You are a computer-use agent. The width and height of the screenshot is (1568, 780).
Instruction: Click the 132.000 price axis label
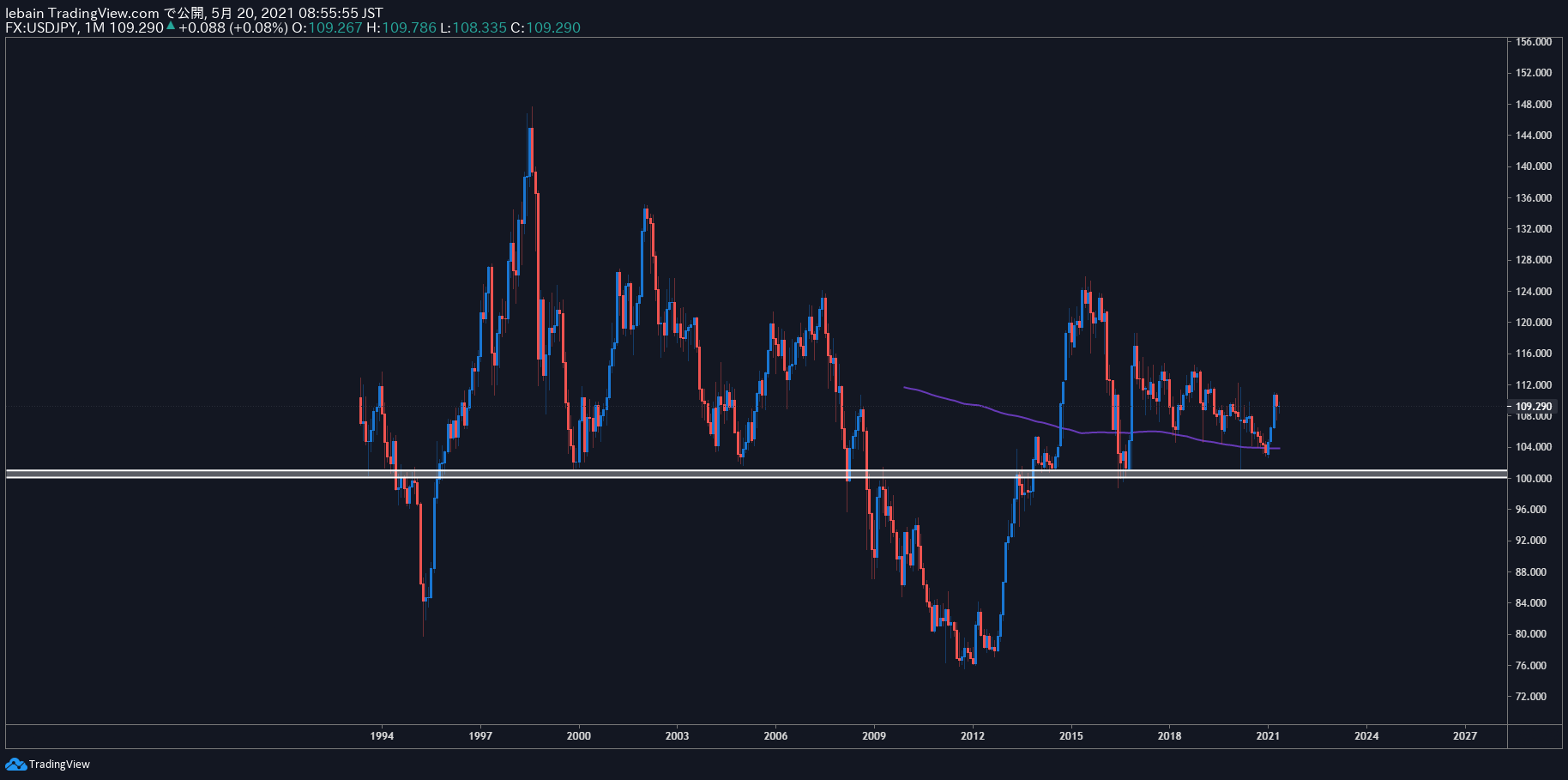pos(1534,228)
